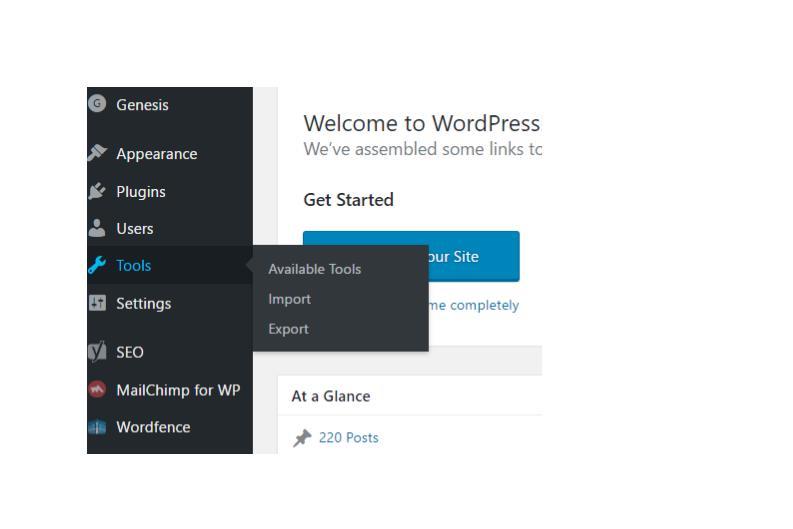This screenshot has height=529, width=793.
Task: Click the pin icon beside 220 Posts
Action: (x=302, y=438)
